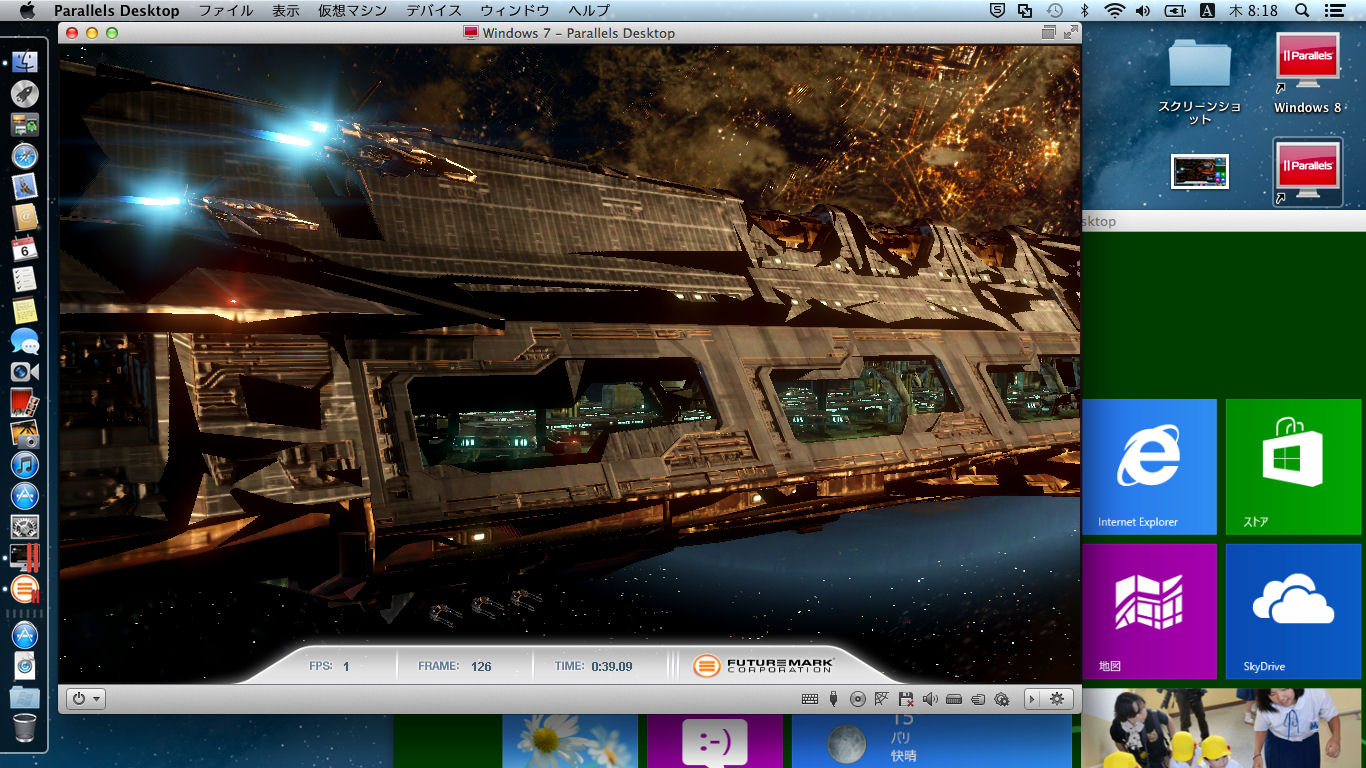Open Spotlight search magnifier in menu bar
The height and width of the screenshot is (768, 1366).
tap(1302, 10)
